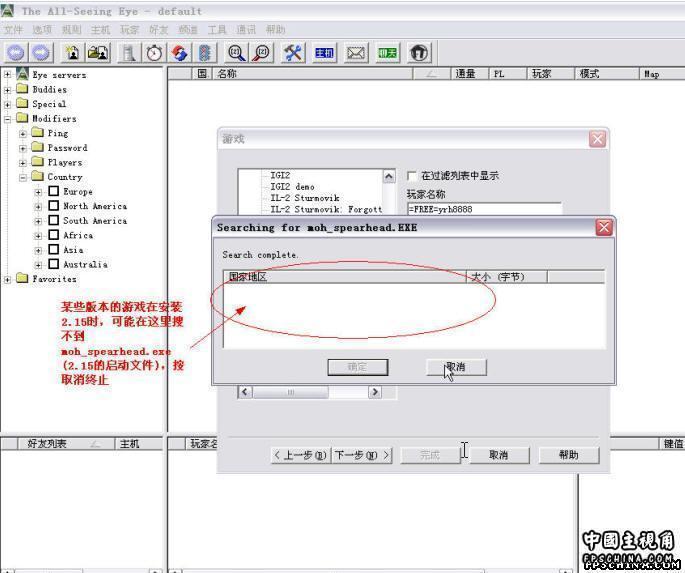Click the open profile folder-with-person icon
The image size is (685, 573).
(98, 53)
